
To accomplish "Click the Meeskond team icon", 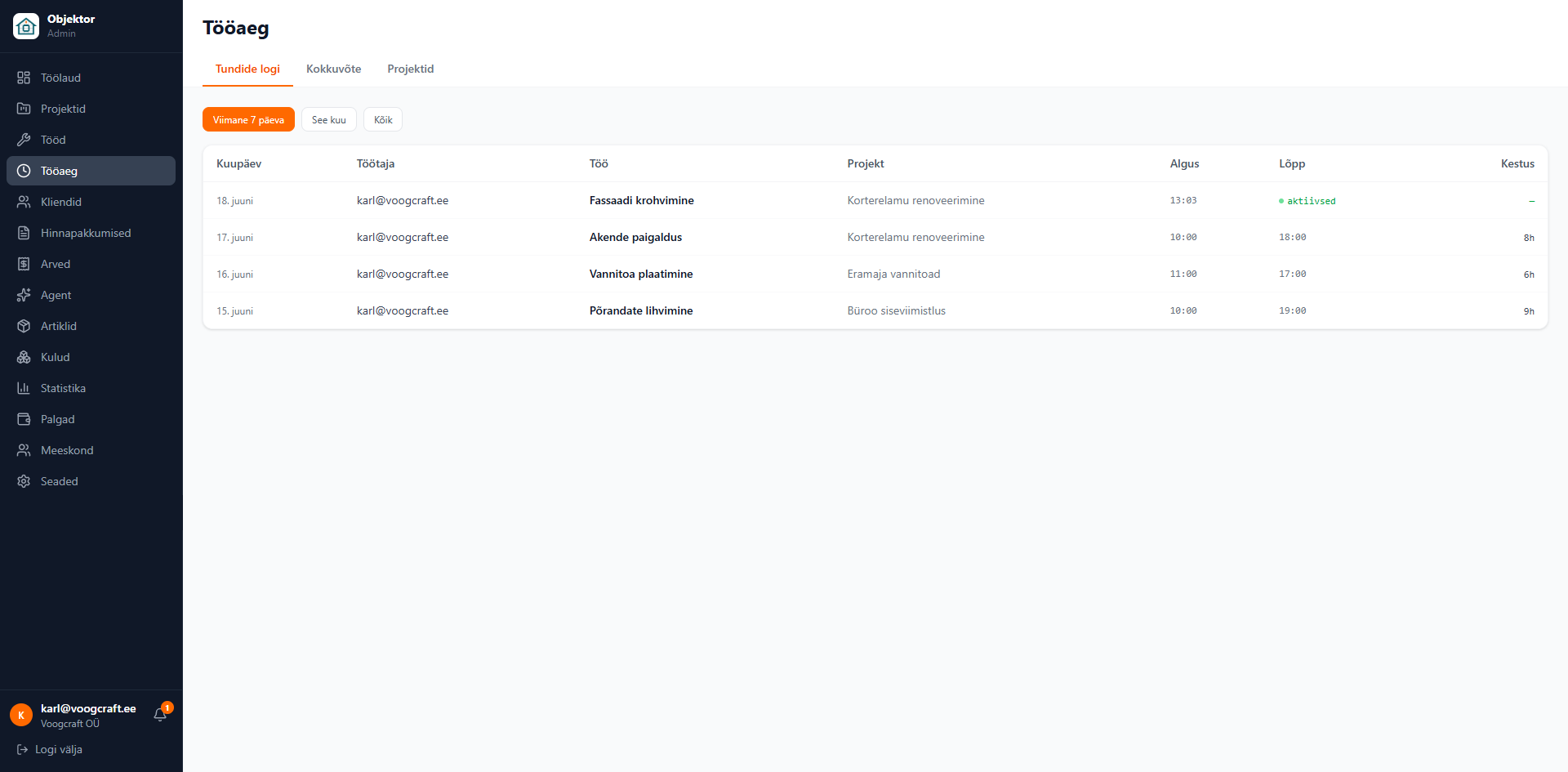I will 24,450.
